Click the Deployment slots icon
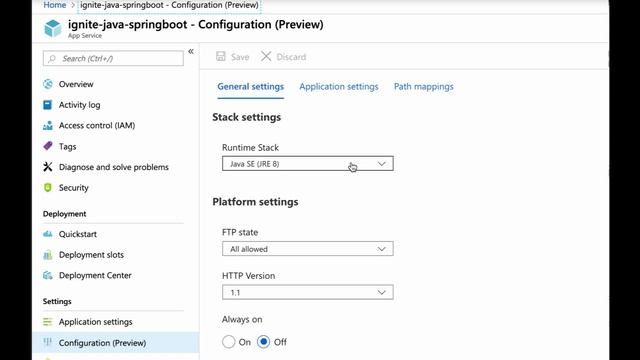Screen dimensions: 640x360 pyautogui.click(x=48, y=255)
